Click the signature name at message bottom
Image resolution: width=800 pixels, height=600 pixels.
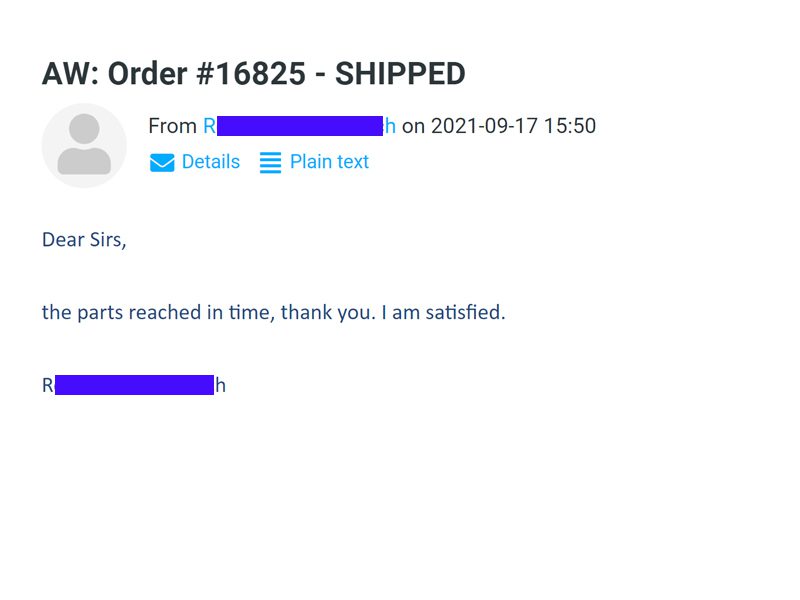click(x=134, y=385)
